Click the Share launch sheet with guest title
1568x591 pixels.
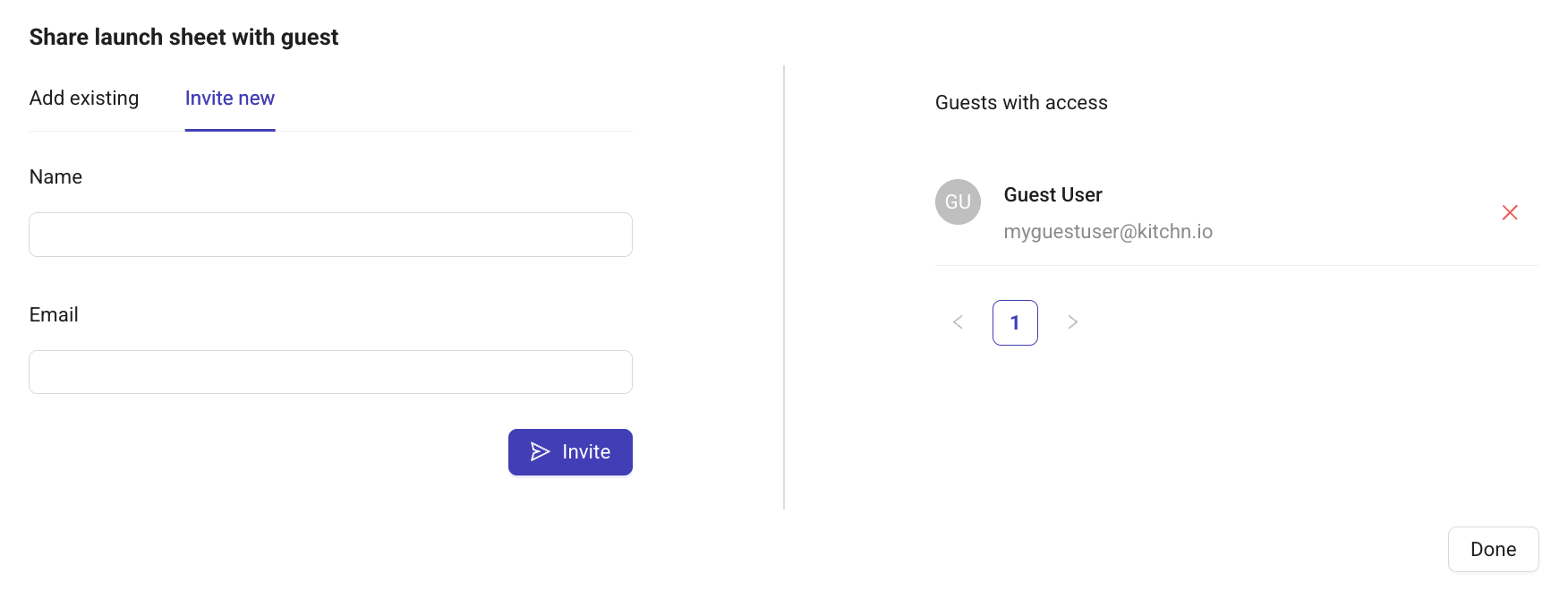click(x=183, y=38)
